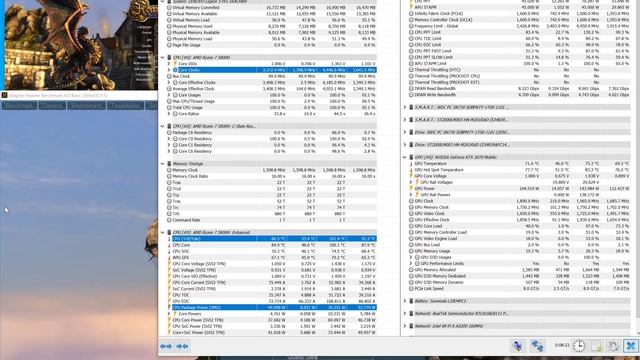Click the remote-connection computer icon in bottom toolbar
This screenshot has width=640, height=360.
pyautogui.click(x=518, y=346)
